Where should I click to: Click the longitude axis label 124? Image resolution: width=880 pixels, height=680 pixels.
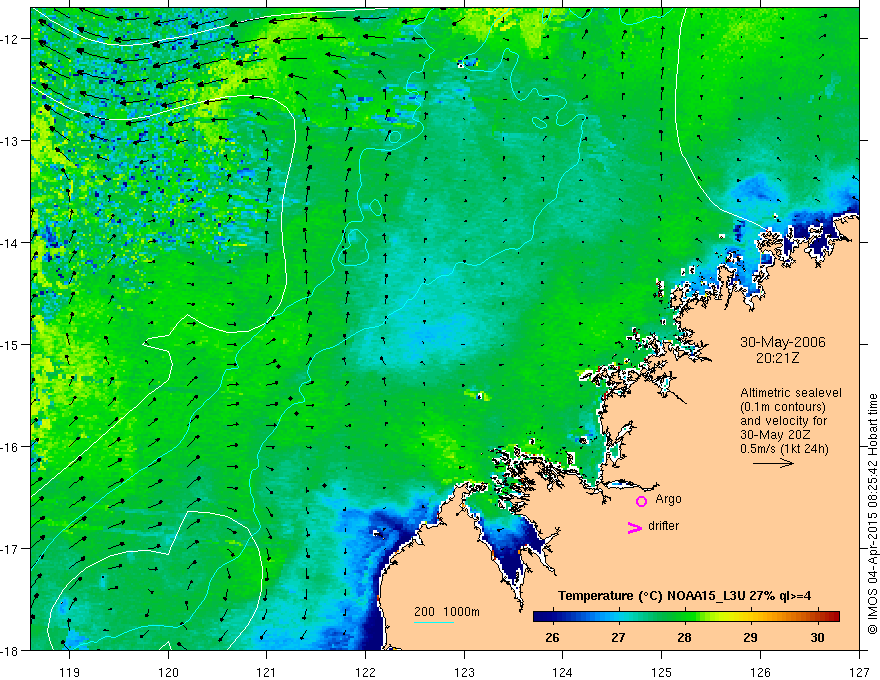click(x=563, y=672)
